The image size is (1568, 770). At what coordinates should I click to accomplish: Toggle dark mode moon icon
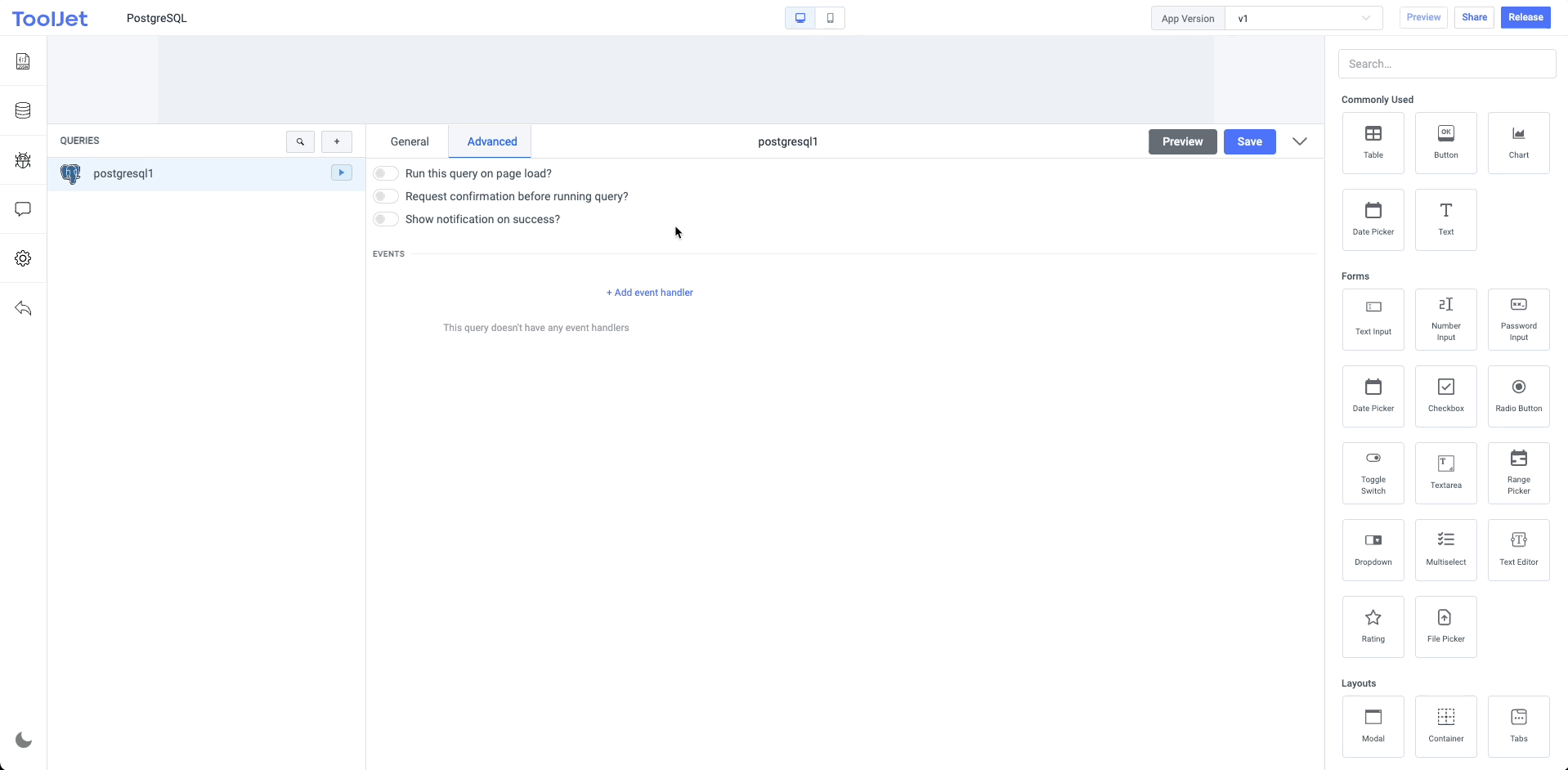tap(24, 740)
